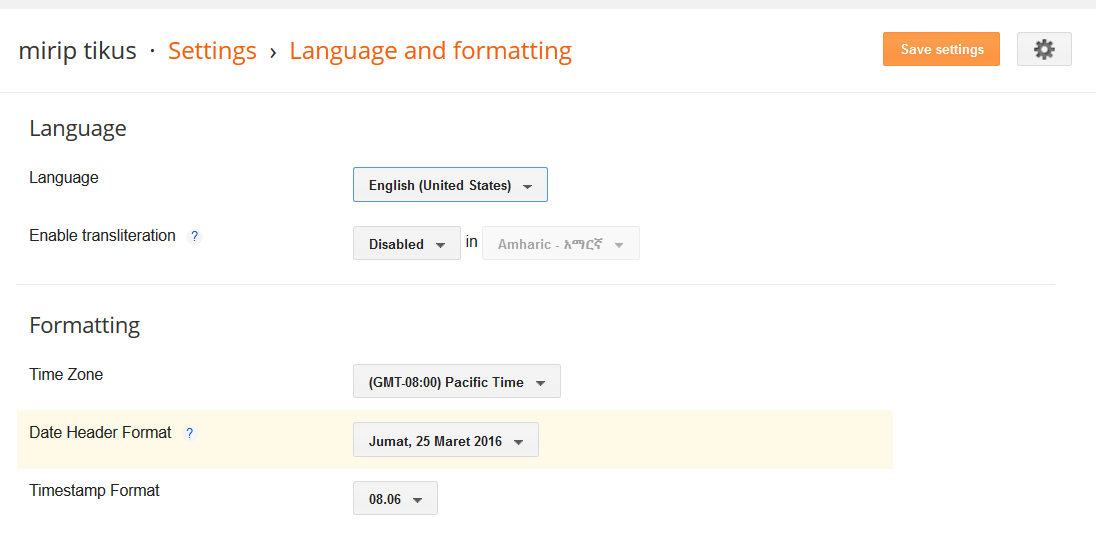Click the mirip tikus blog title
The height and width of the screenshot is (535, 1096).
(x=77, y=50)
